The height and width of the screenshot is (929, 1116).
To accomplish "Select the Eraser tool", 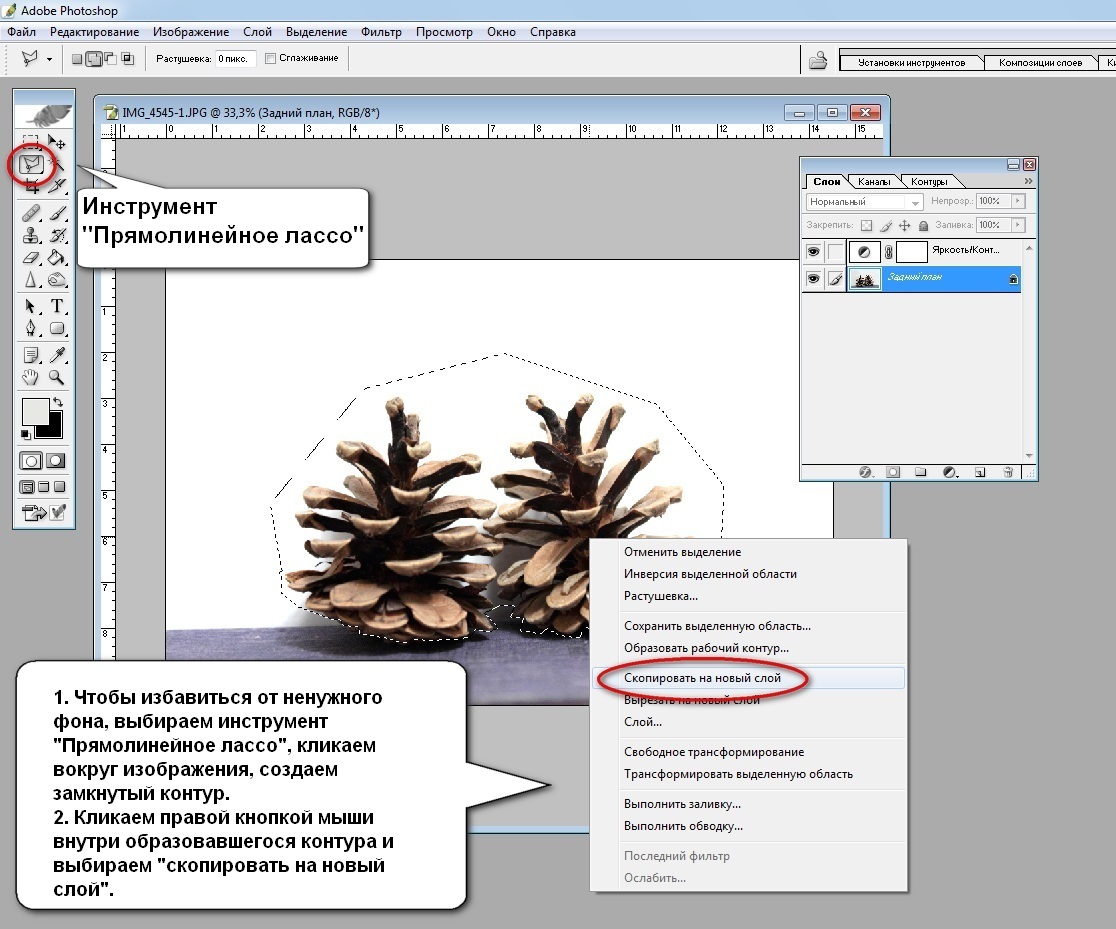I will 31,257.
